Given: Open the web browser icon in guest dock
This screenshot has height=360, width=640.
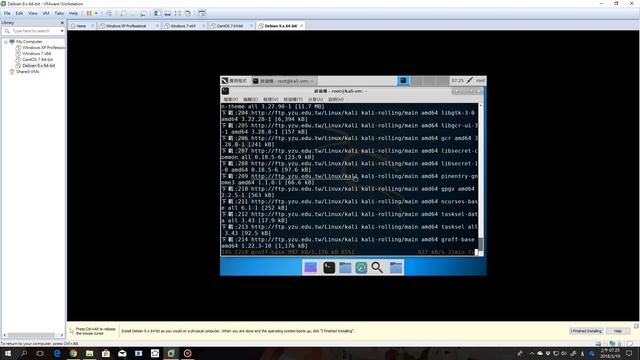Looking at the screenshot, I should tap(361, 268).
